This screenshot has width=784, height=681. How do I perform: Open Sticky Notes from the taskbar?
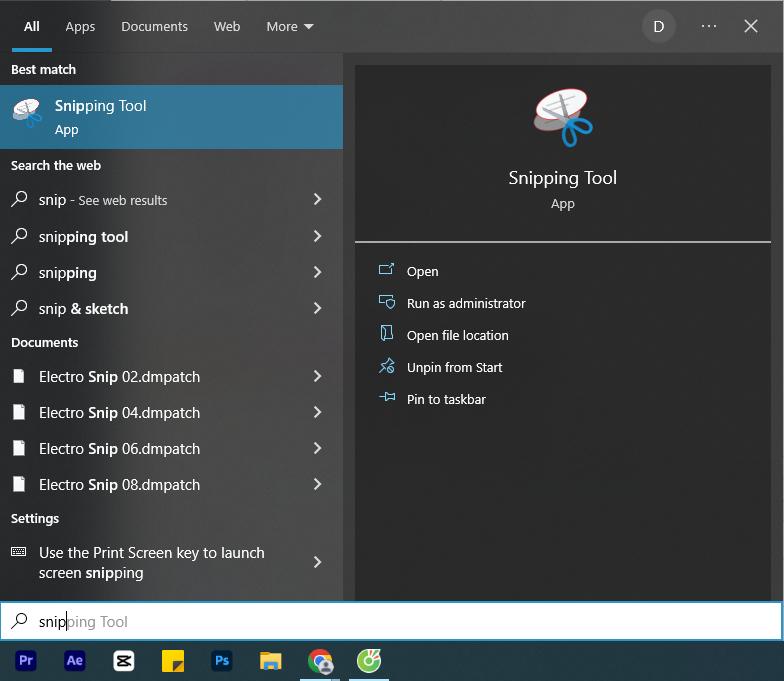click(173, 660)
